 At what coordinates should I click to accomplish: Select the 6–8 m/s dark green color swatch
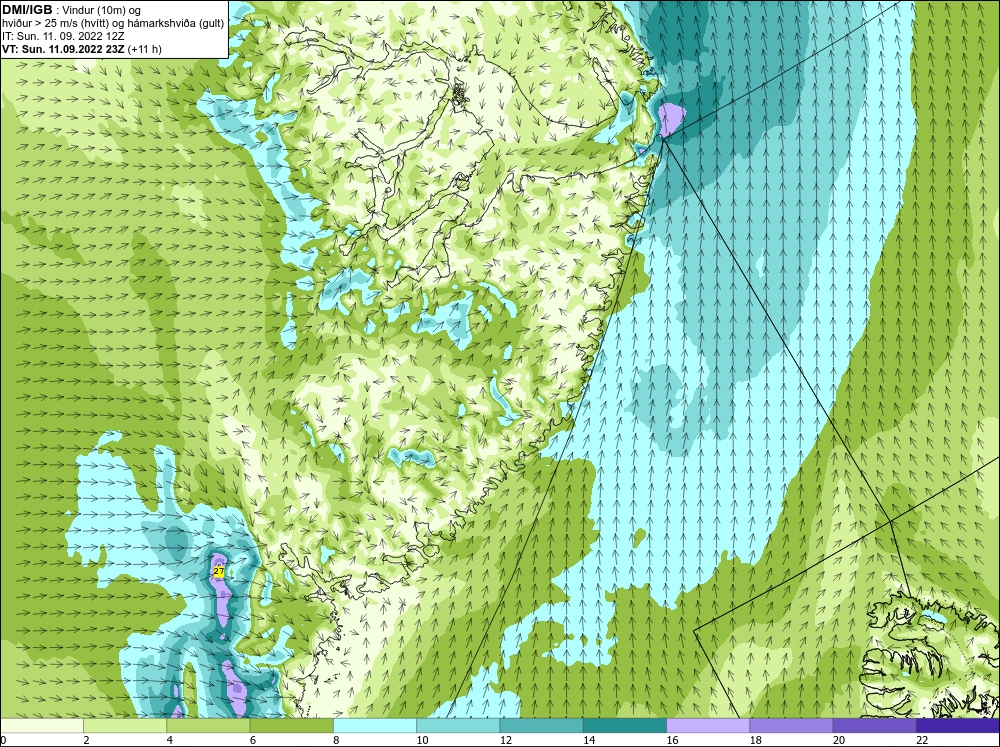coord(291,725)
